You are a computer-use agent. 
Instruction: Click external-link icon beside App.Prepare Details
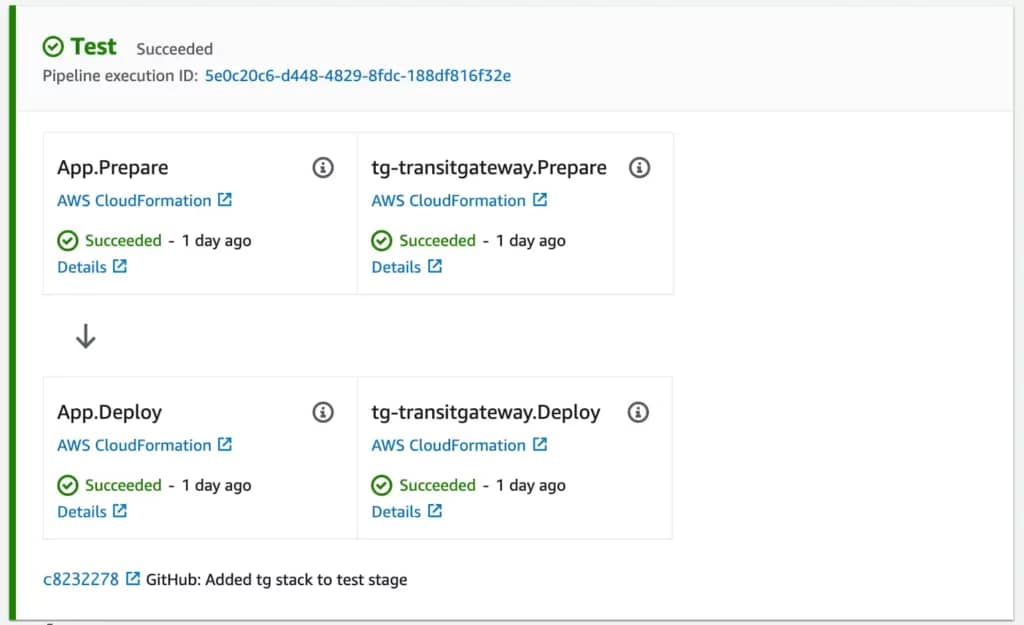tap(120, 266)
